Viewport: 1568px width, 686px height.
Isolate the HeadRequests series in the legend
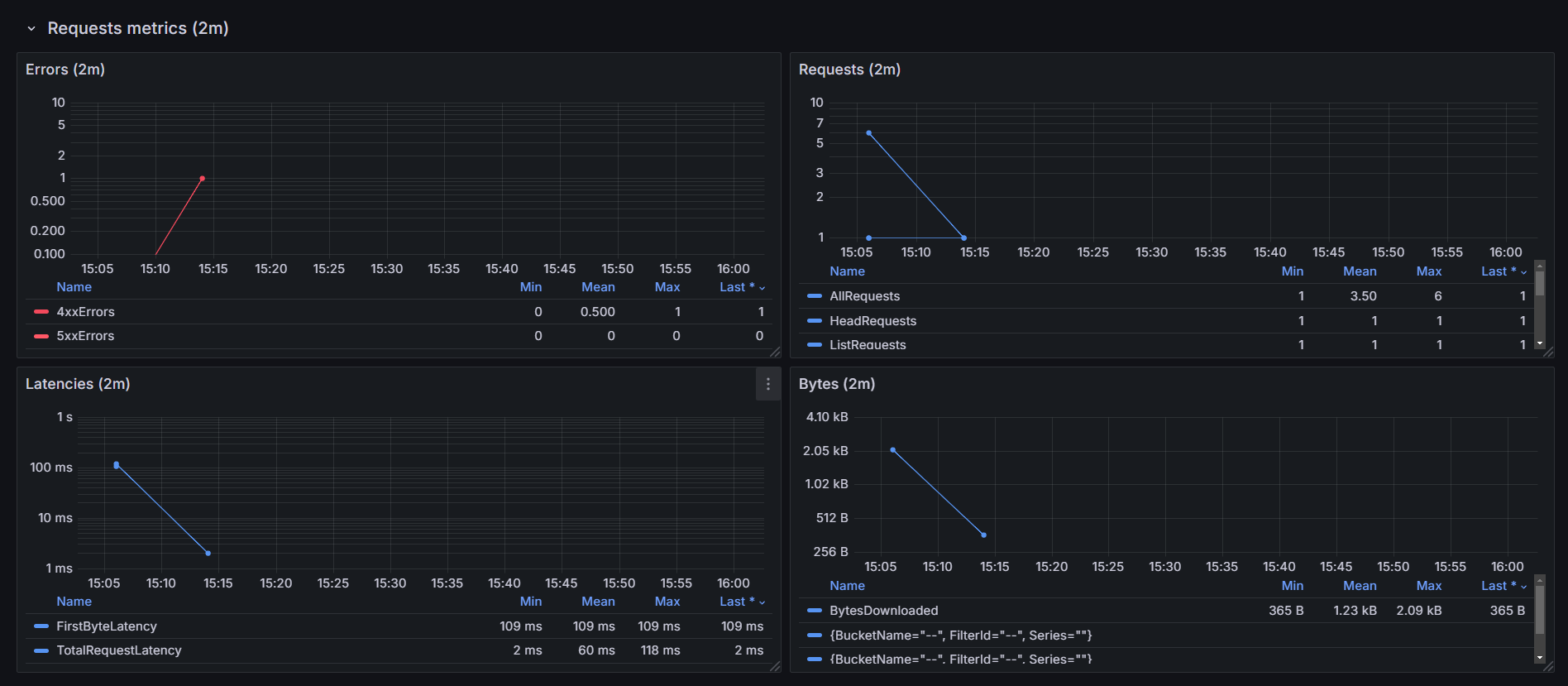(872, 321)
